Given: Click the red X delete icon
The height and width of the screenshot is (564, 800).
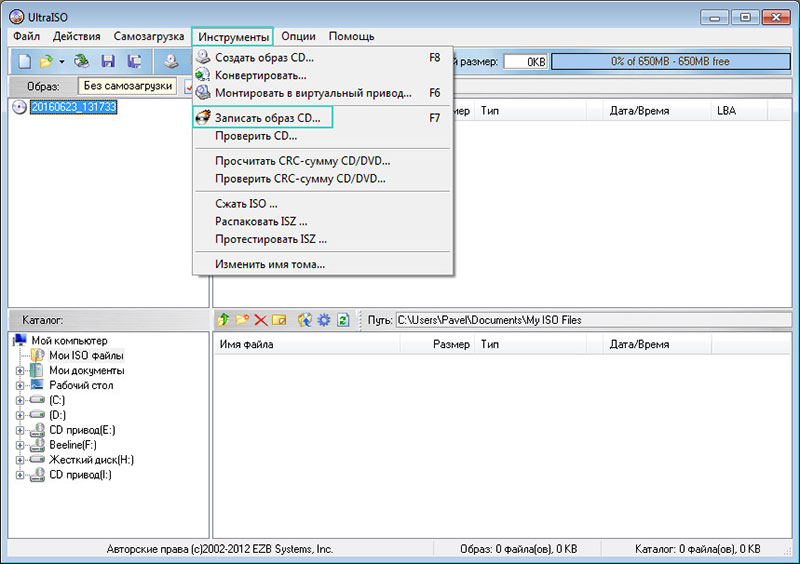Looking at the screenshot, I should (x=261, y=320).
